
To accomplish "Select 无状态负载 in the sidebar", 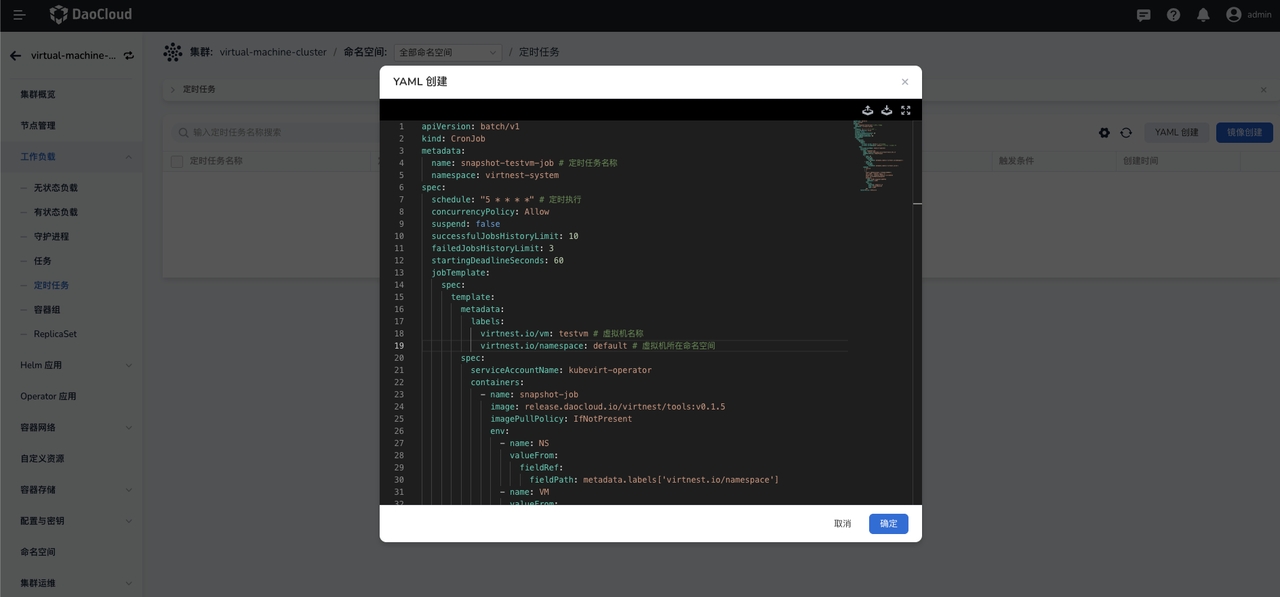I will point(55,188).
